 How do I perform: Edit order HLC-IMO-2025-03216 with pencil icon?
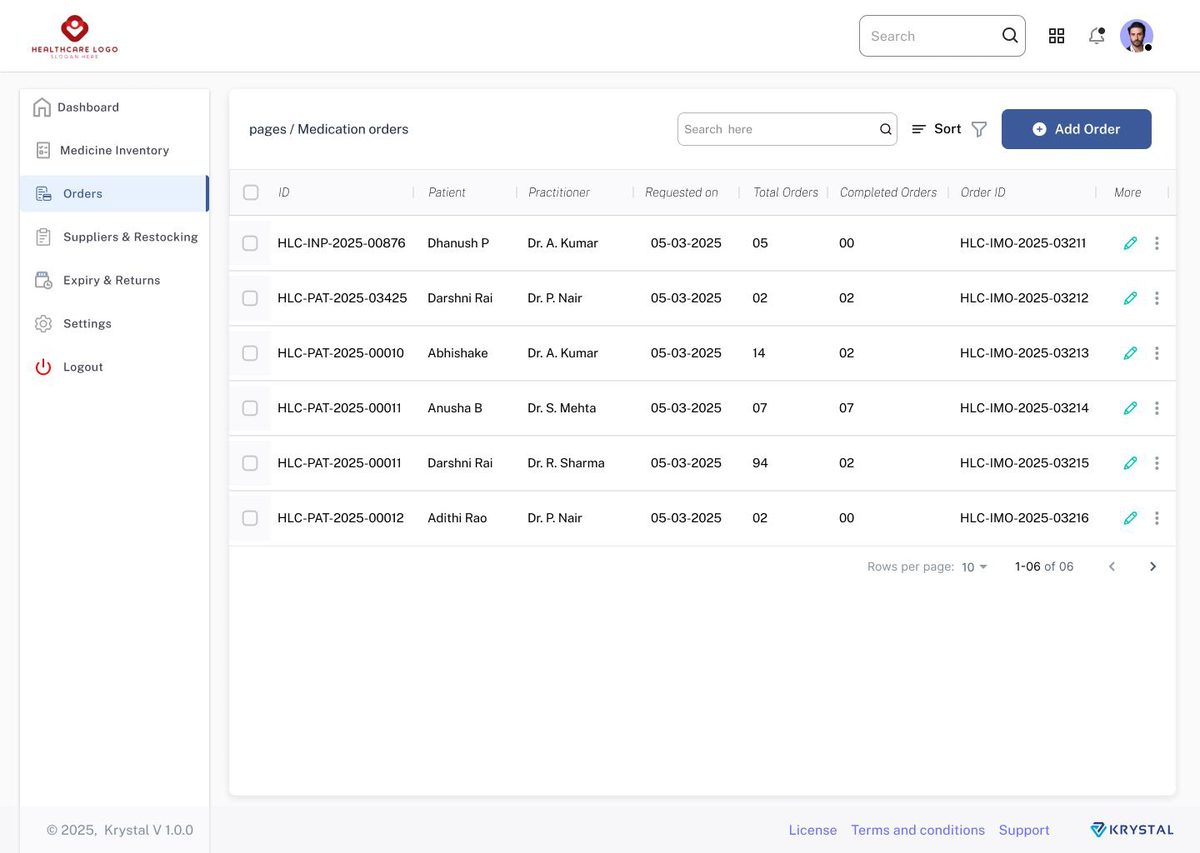tap(1130, 518)
